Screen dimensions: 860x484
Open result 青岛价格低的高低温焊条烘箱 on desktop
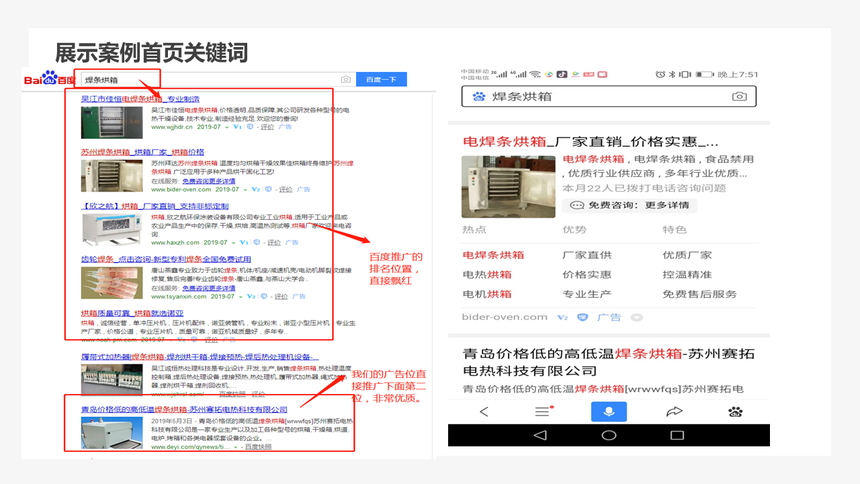click(x=184, y=409)
